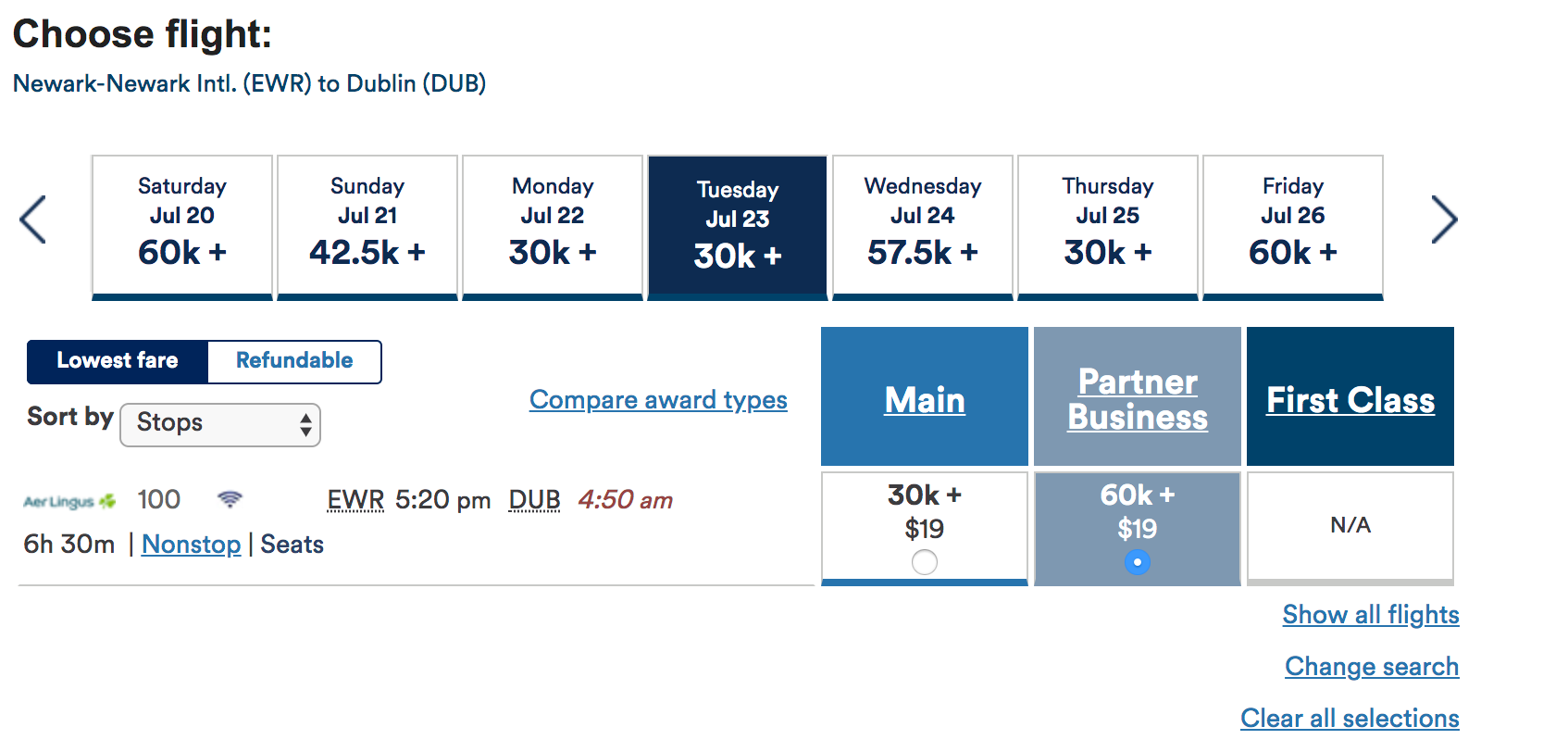Click the Change search link
Screen dimensions: 1568x752
coord(1371,667)
